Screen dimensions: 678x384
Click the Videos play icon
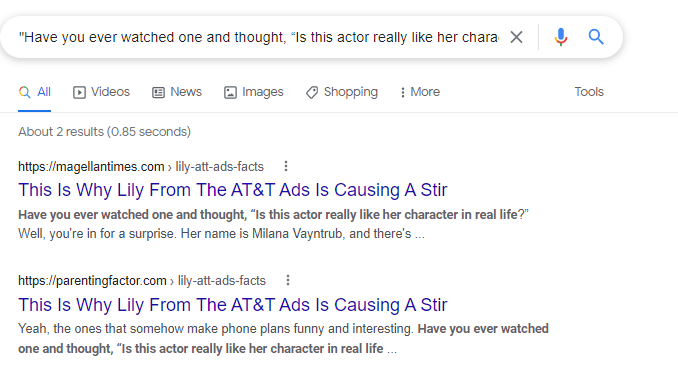[x=79, y=92]
